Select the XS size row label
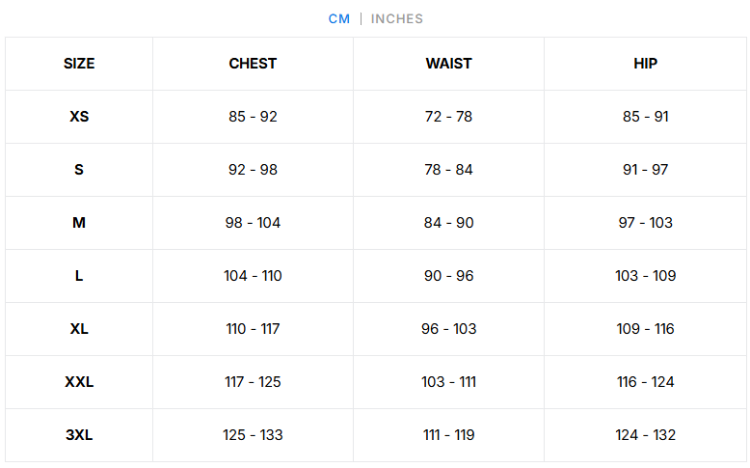 (x=79, y=117)
